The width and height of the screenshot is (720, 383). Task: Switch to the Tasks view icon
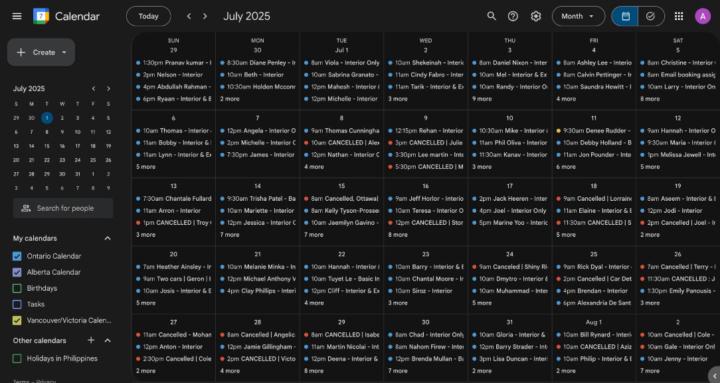click(650, 16)
